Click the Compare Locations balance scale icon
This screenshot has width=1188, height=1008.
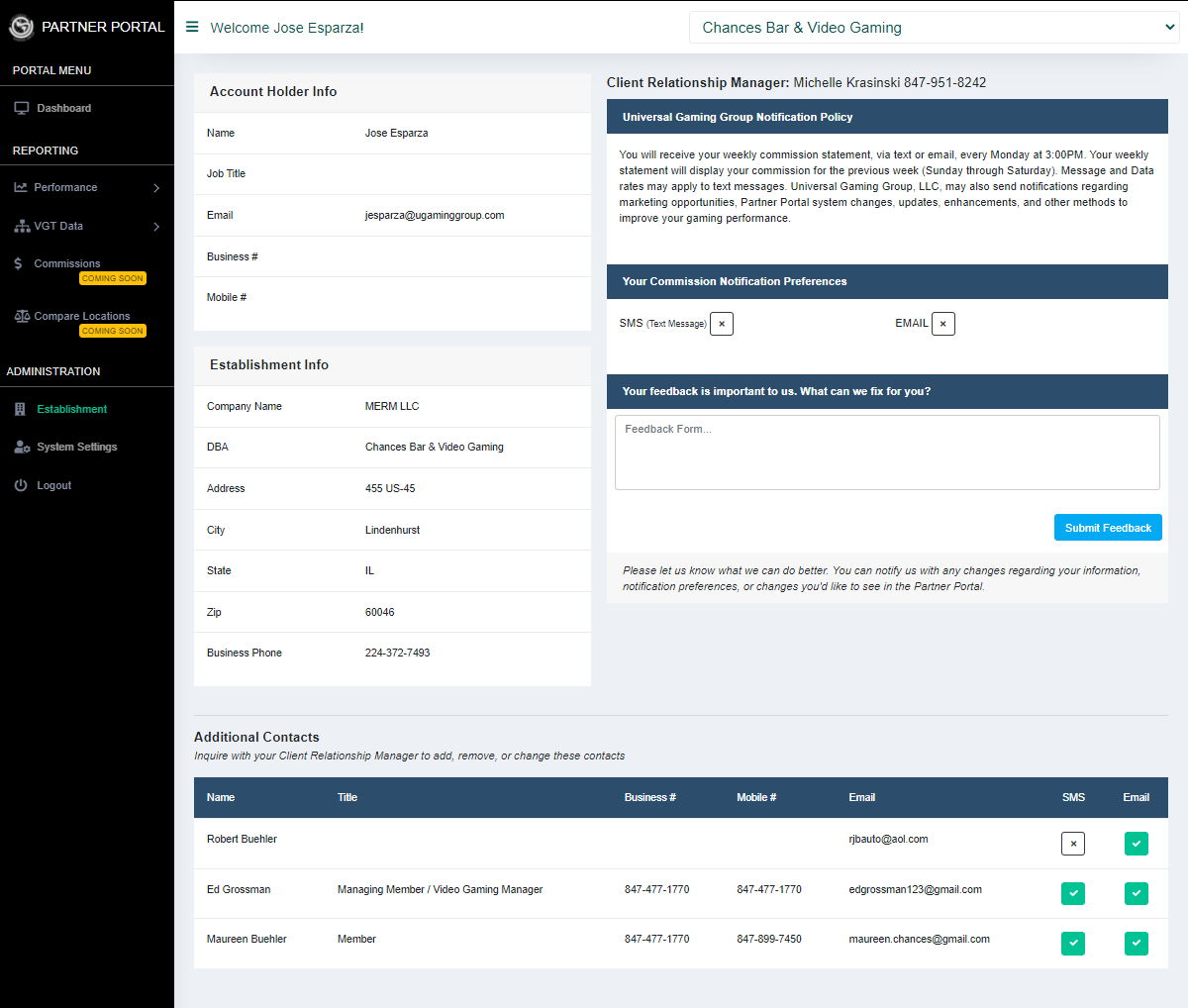[22, 316]
